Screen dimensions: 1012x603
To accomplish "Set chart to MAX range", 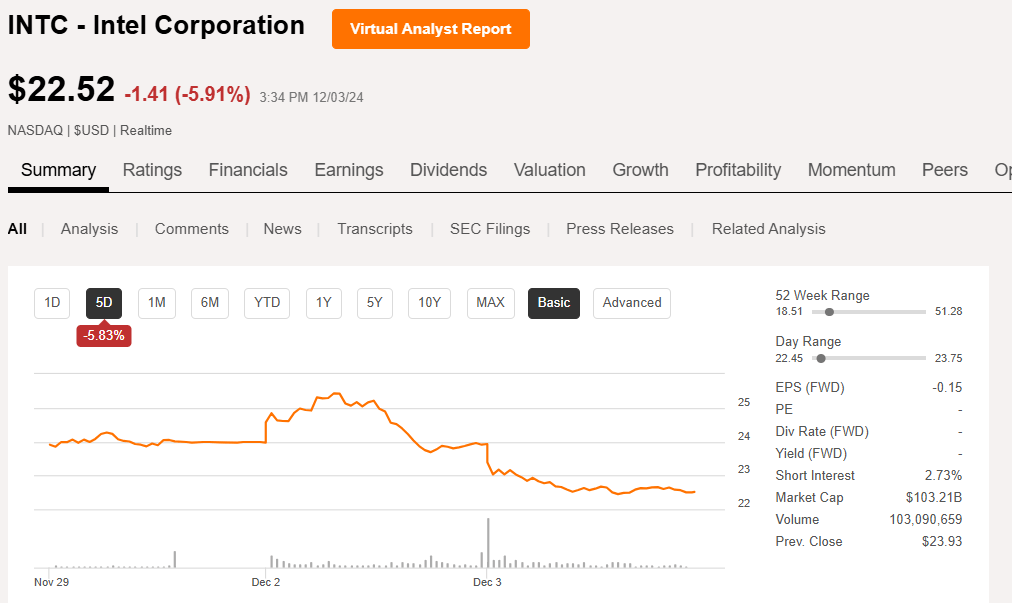I will (x=490, y=303).
